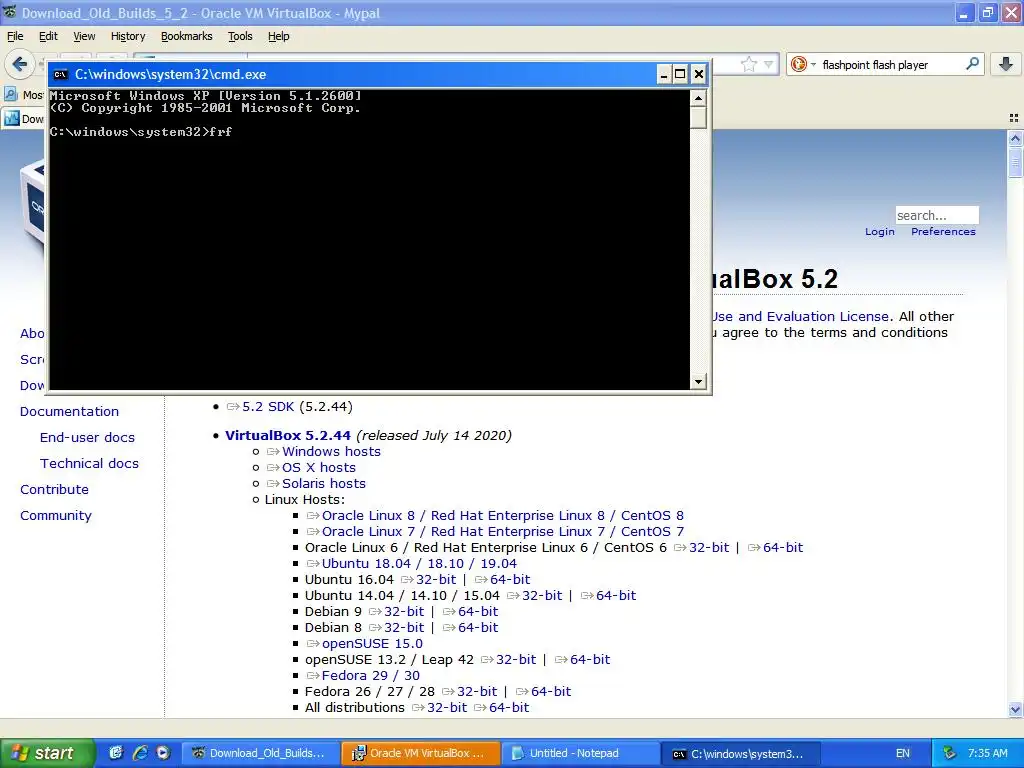The width and height of the screenshot is (1024, 768).
Task: Click the openSUSE 15.0 link
Action: click(x=372, y=644)
